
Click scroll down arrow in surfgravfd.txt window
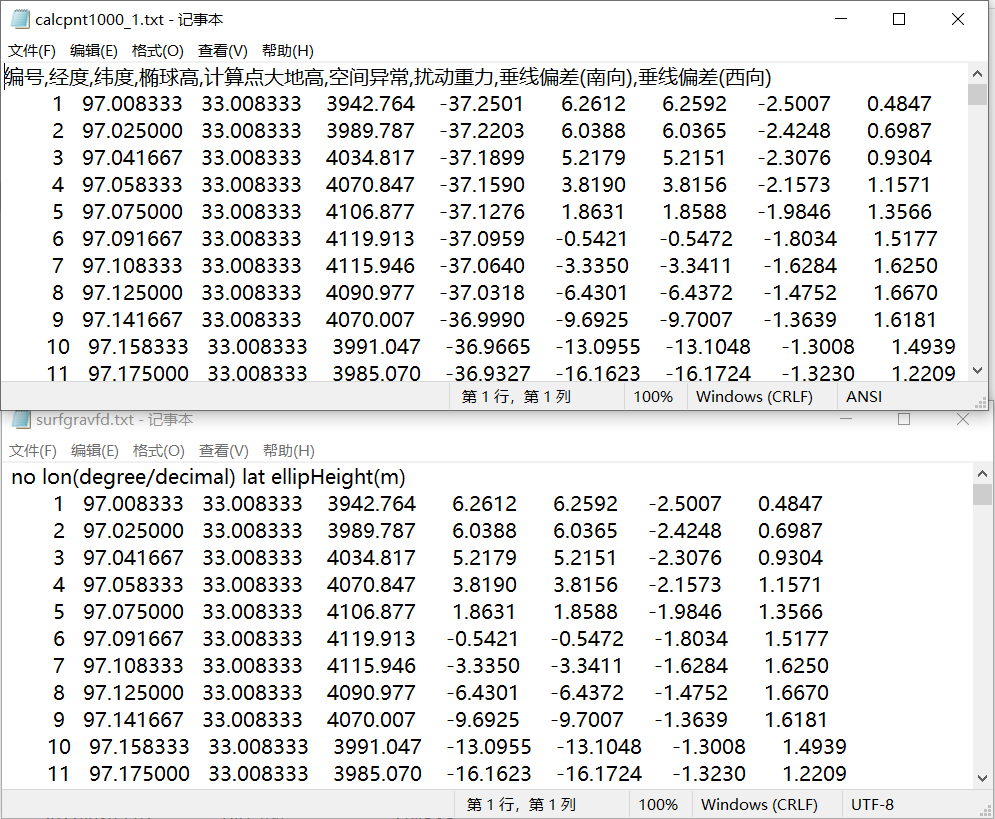(x=982, y=778)
